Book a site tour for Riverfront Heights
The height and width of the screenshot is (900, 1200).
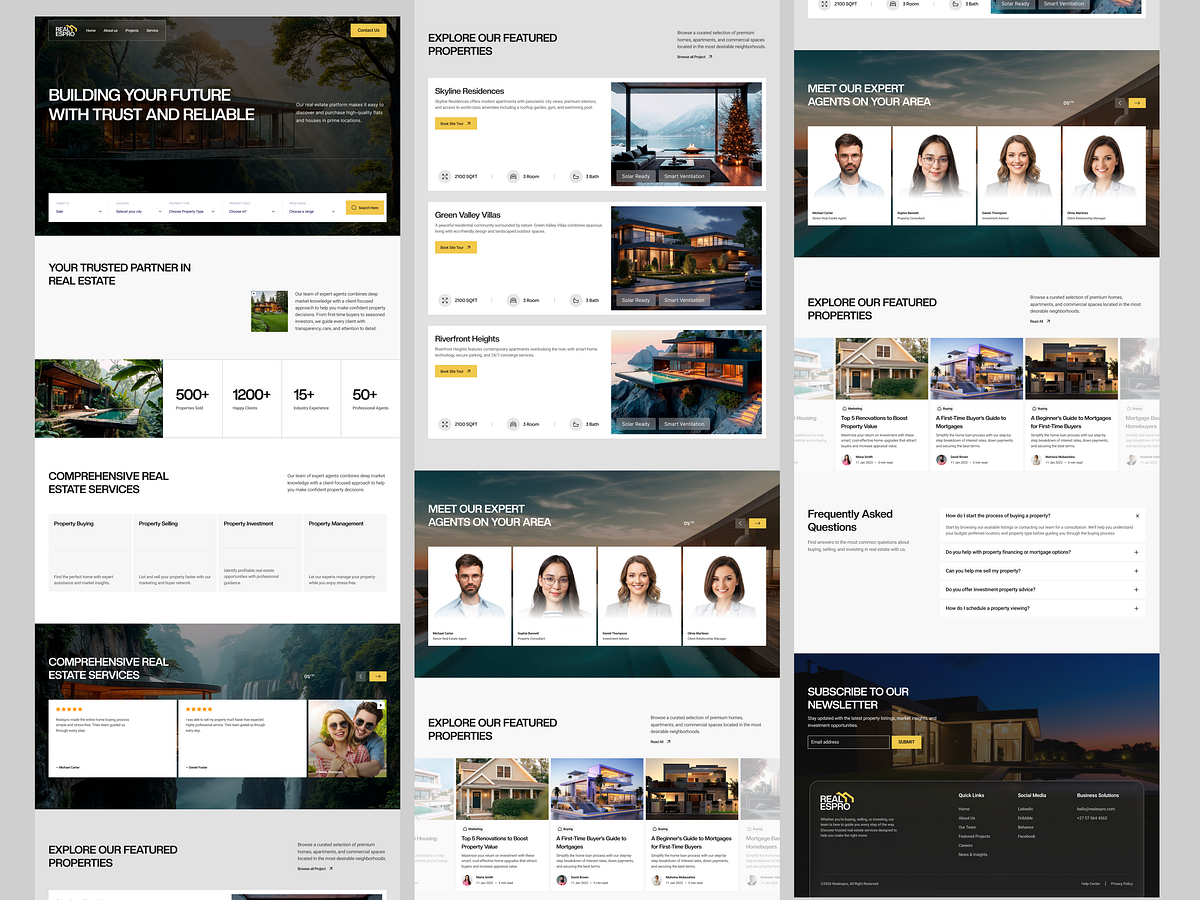(x=455, y=371)
